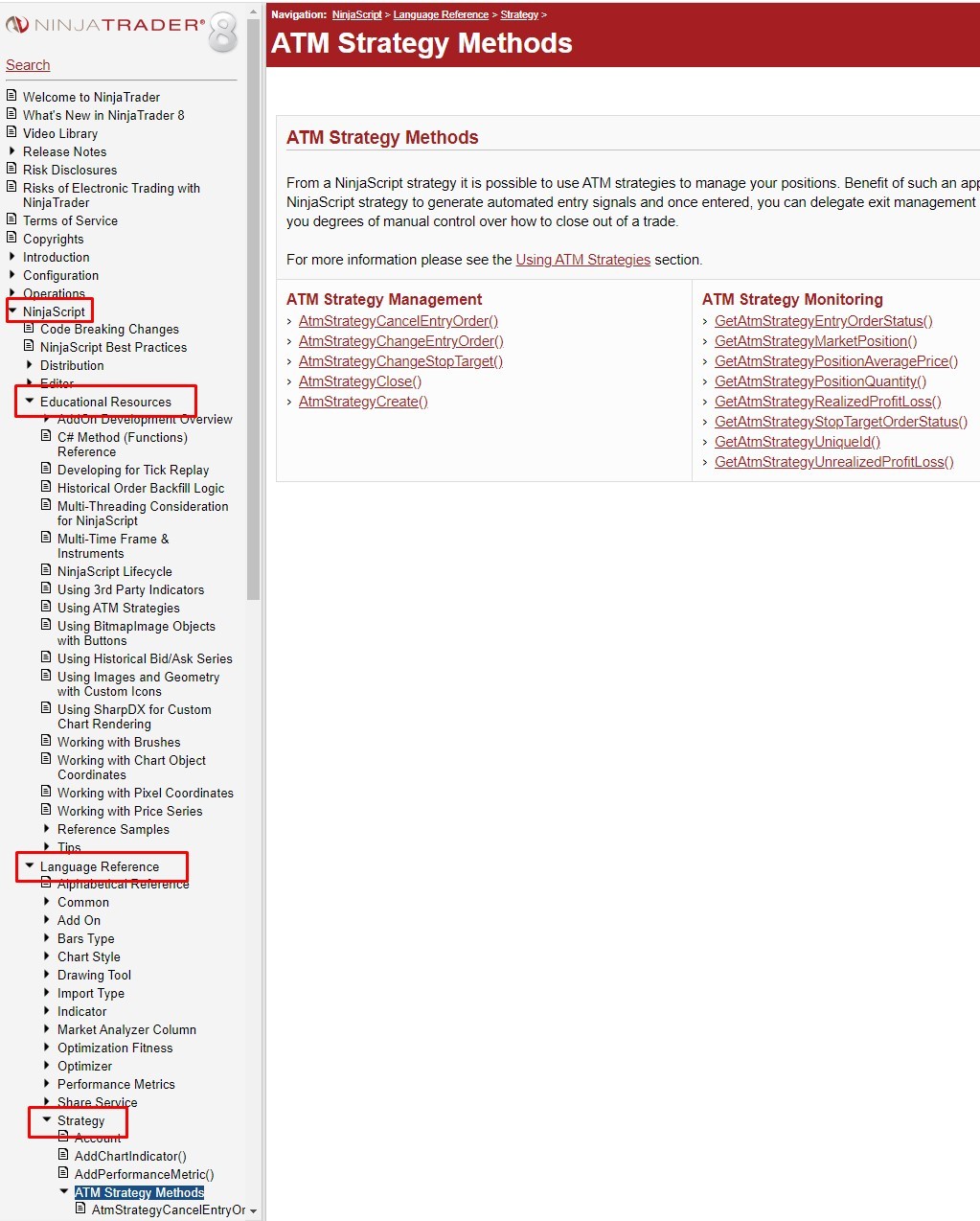Click page icon next to Copyrights
Viewport: 980px width, 1221px height.
(12, 238)
